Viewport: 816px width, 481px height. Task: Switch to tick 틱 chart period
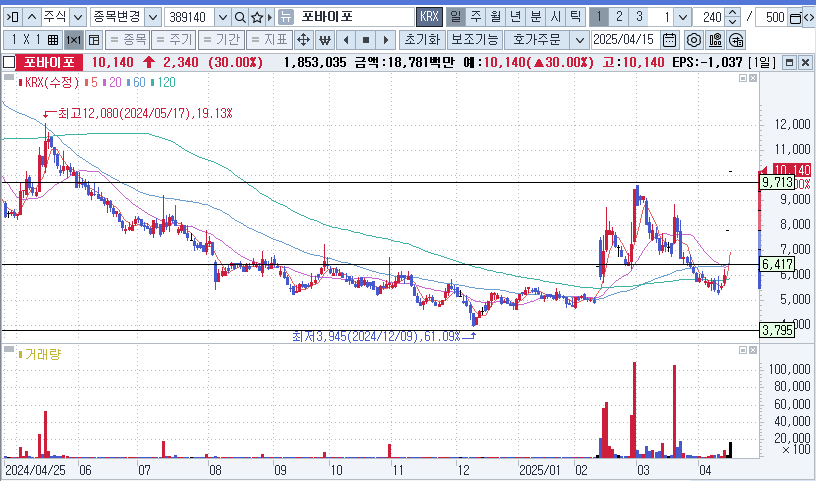pyautogui.click(x=575, y=17)
